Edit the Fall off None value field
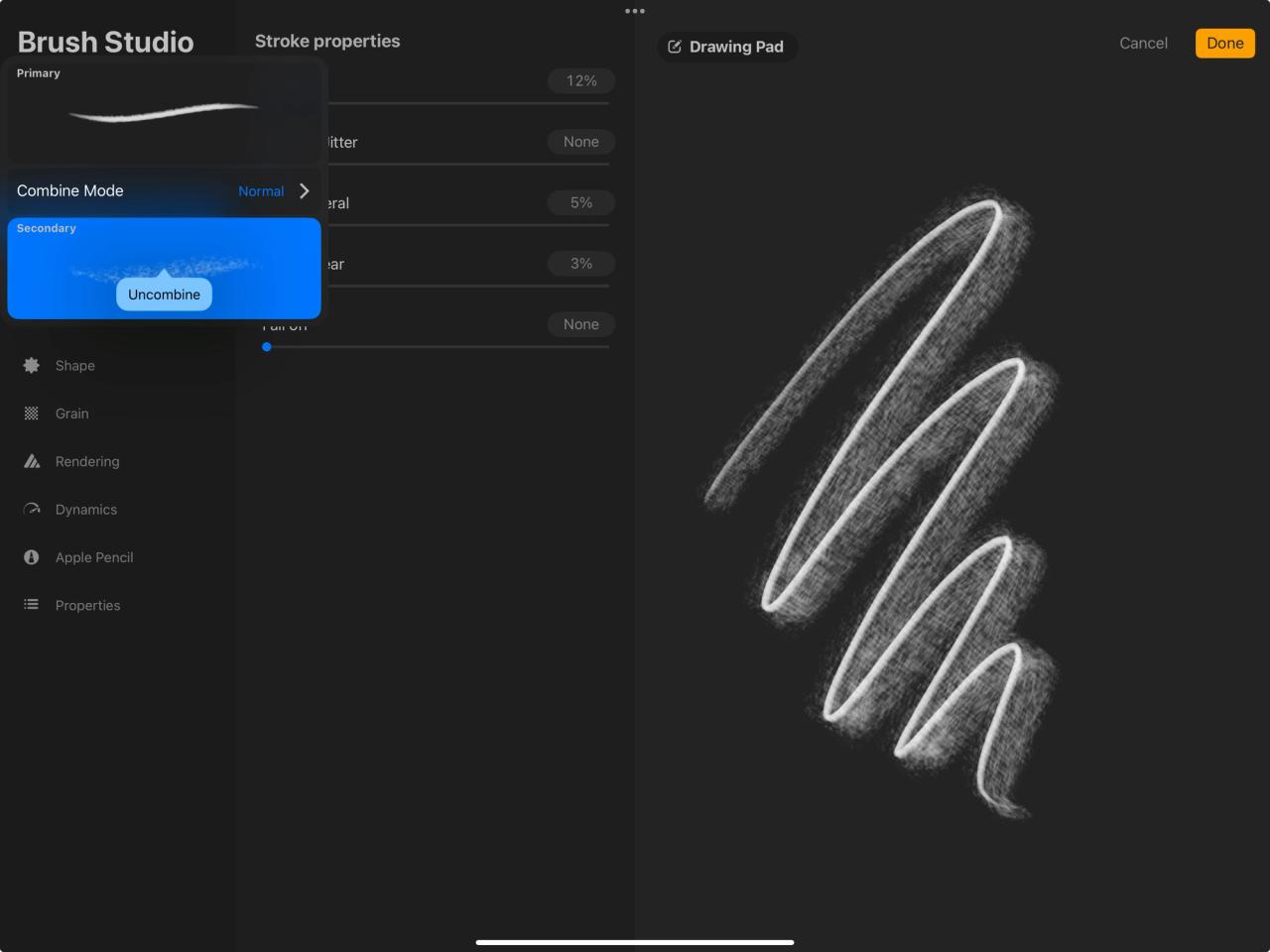Screen dimensions: 1270x952 coord(581,324)
